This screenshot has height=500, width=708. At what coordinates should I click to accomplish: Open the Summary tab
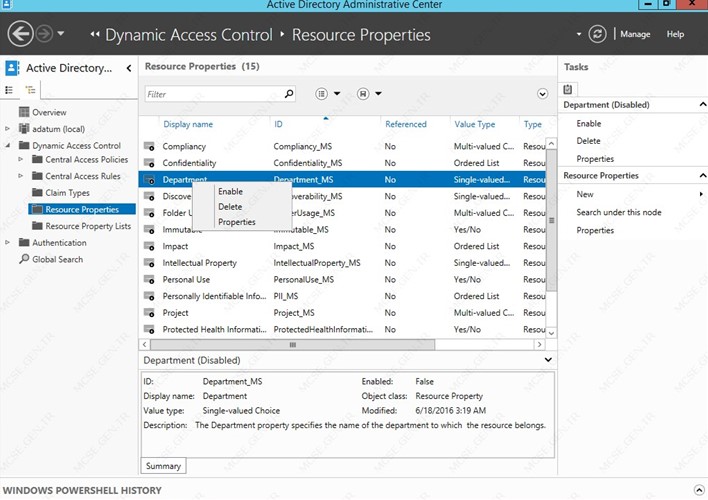pos(163,466)
